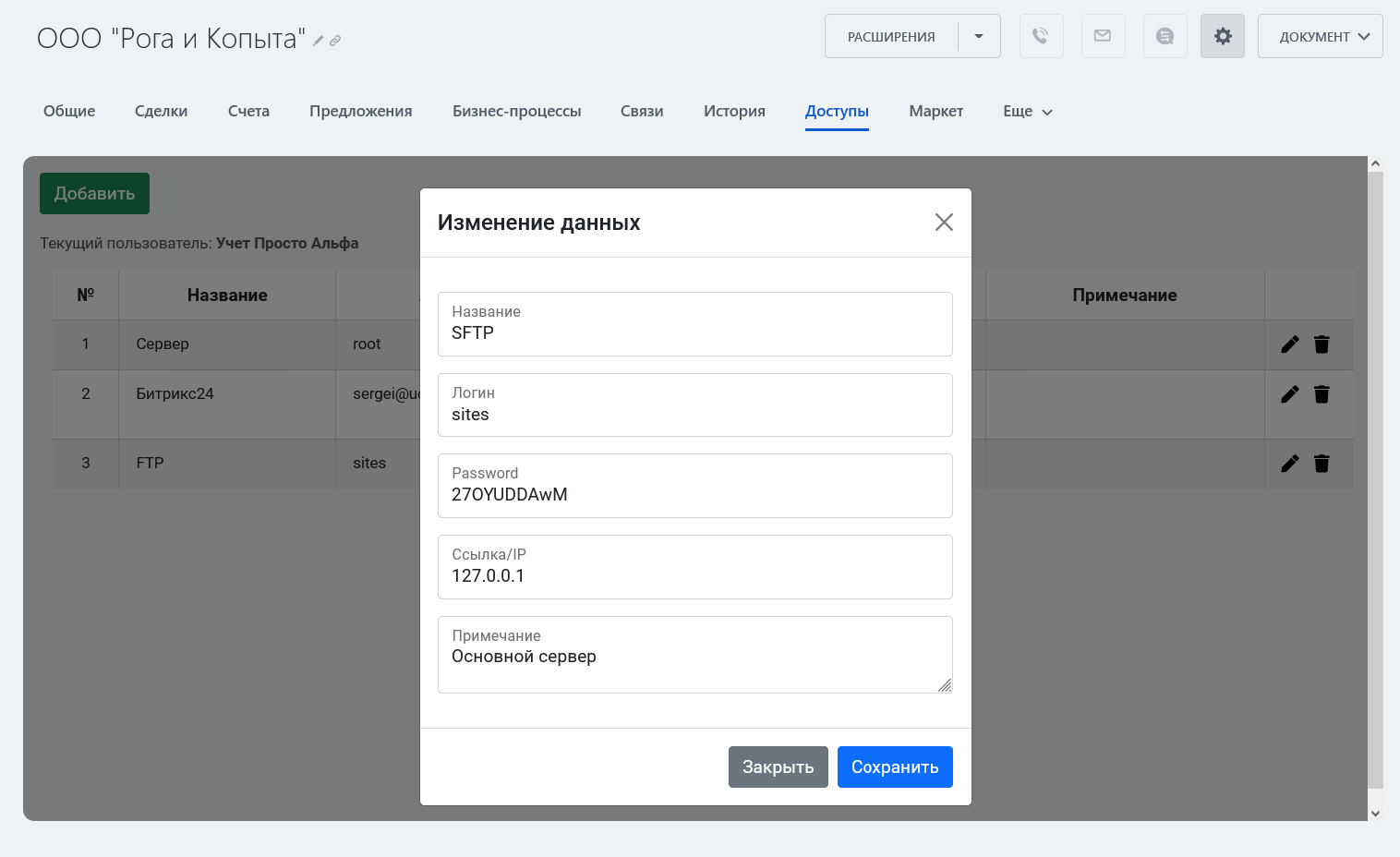The width and height of the screenshot is (1400, 857).
Task: Open the email envelope icon
Action: pyautogui.click(x=1103, y=36)
